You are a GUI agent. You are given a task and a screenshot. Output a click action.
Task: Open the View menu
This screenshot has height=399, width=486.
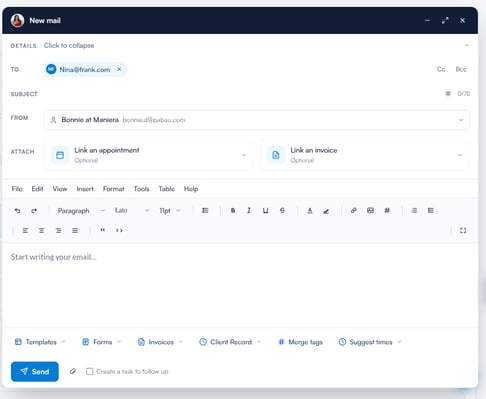tap(60, 189)
